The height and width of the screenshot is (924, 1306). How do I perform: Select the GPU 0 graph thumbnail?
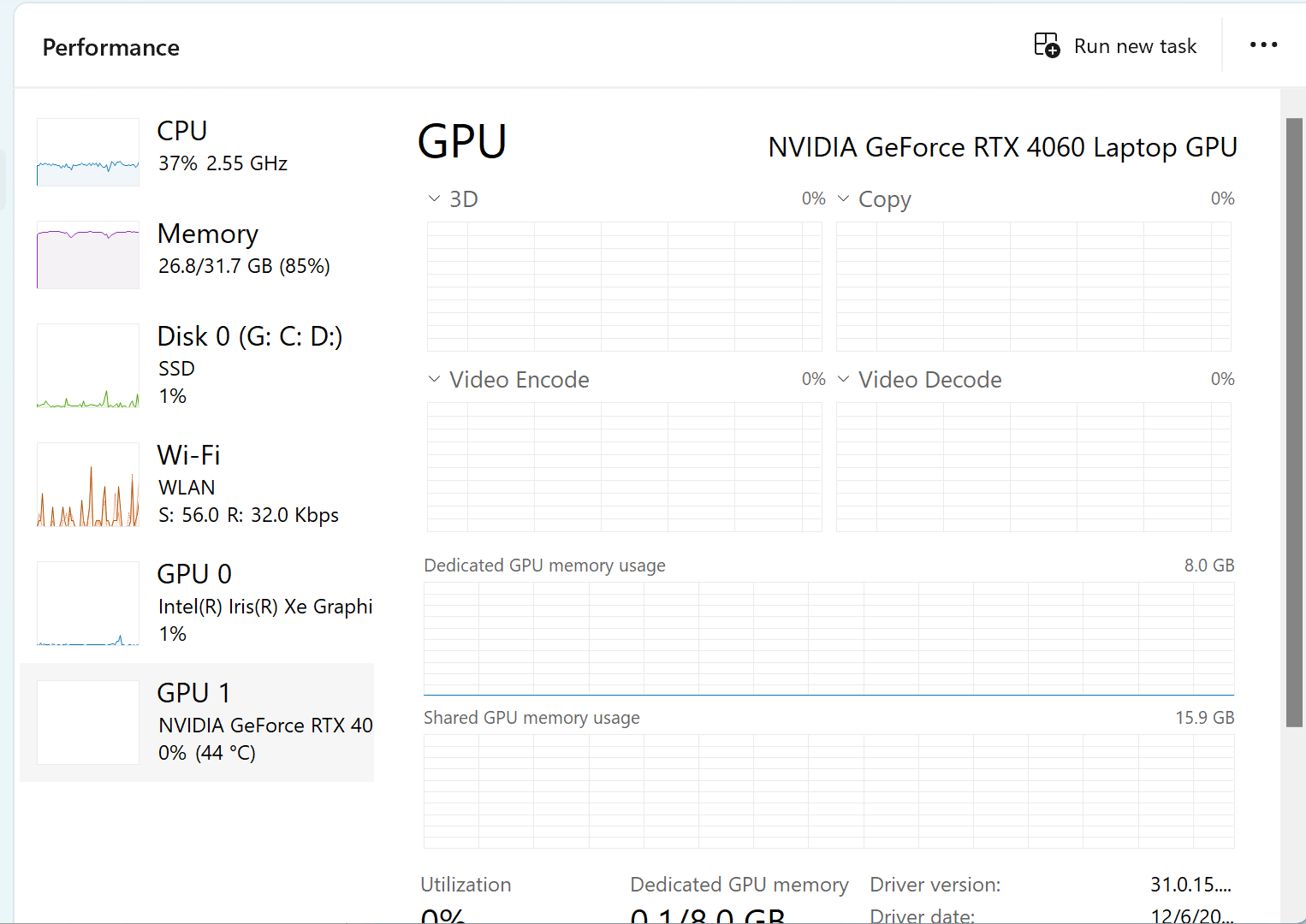(88, 604)
